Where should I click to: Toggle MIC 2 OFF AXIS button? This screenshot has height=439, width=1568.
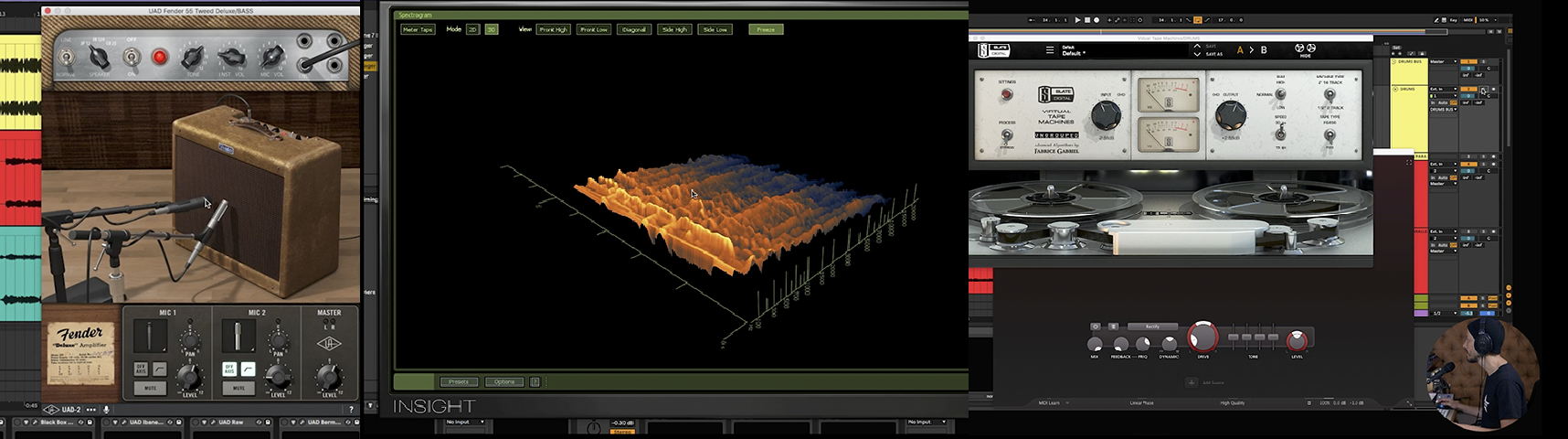[x=229, y=369]
